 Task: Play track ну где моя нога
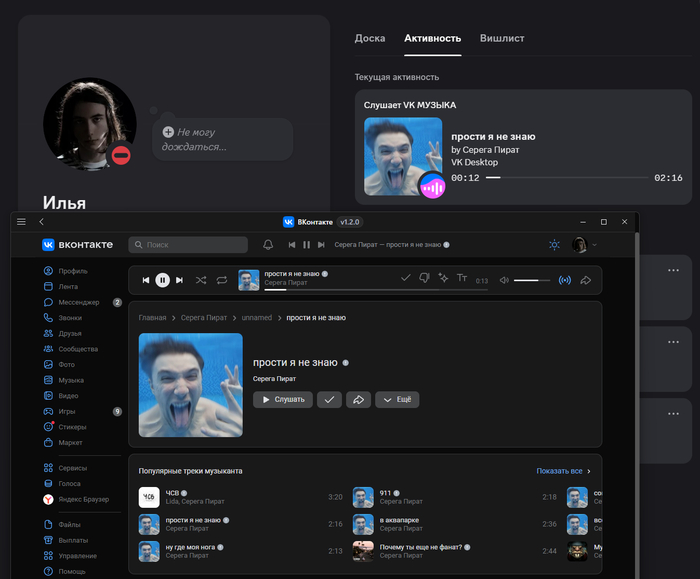[x=241, y=551]
